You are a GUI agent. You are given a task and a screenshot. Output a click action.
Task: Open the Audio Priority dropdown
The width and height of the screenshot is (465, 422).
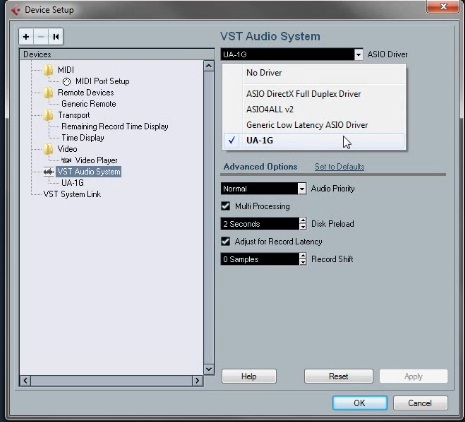(x=302, y=189)
